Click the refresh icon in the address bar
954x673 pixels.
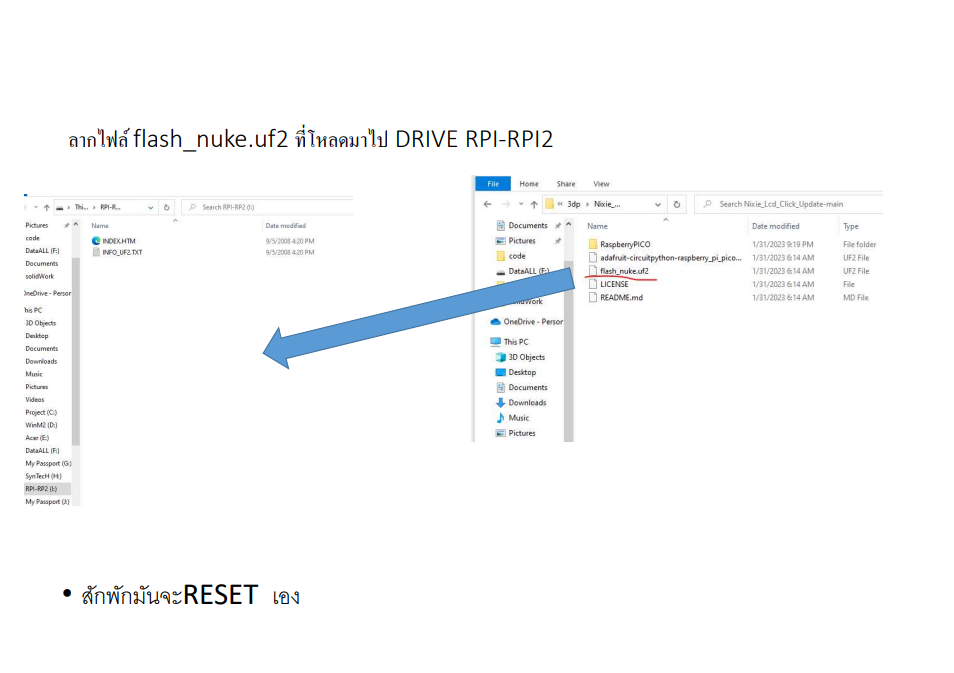[677, 203]
